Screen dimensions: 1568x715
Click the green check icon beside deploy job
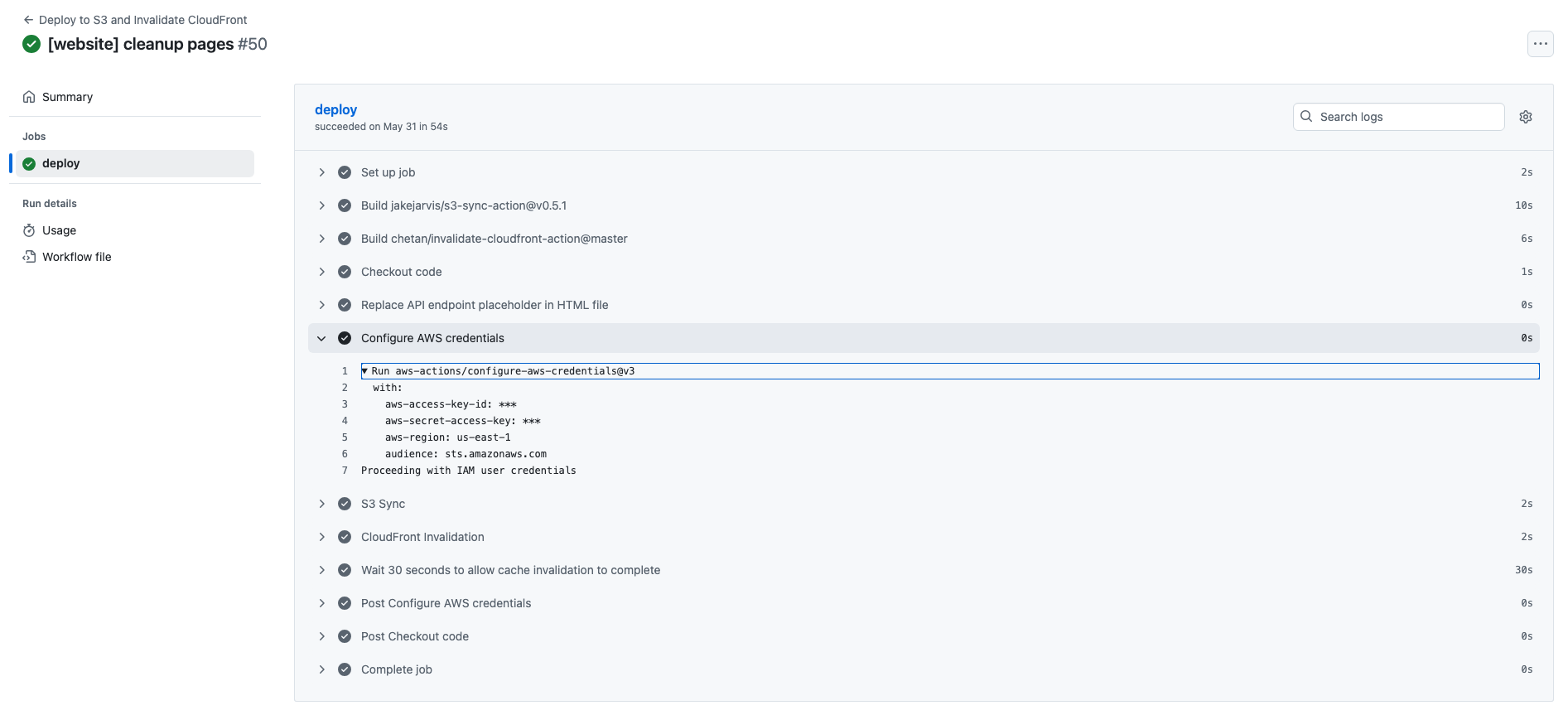point(29,164)
